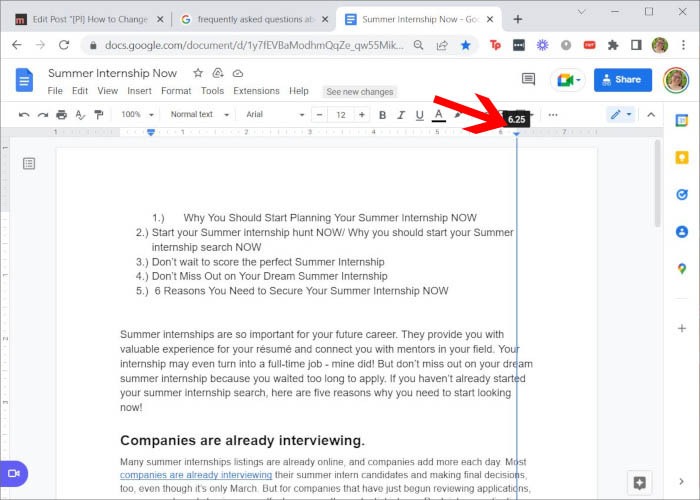Click the companies are already interviewing link
Viewport: 700px width, 500px height.
point(196,475)
